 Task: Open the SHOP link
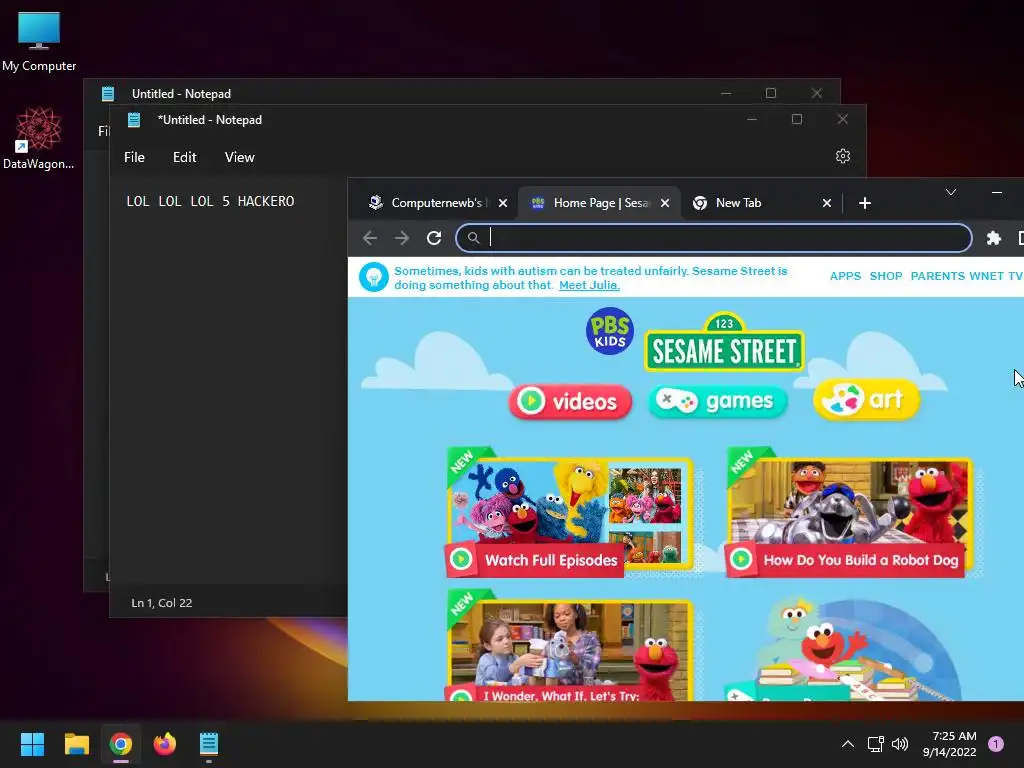tap(886, 276)
